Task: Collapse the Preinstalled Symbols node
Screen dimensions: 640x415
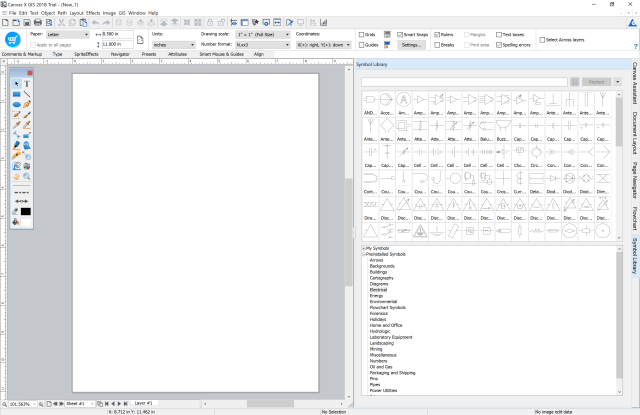Action: coord(364,254)
